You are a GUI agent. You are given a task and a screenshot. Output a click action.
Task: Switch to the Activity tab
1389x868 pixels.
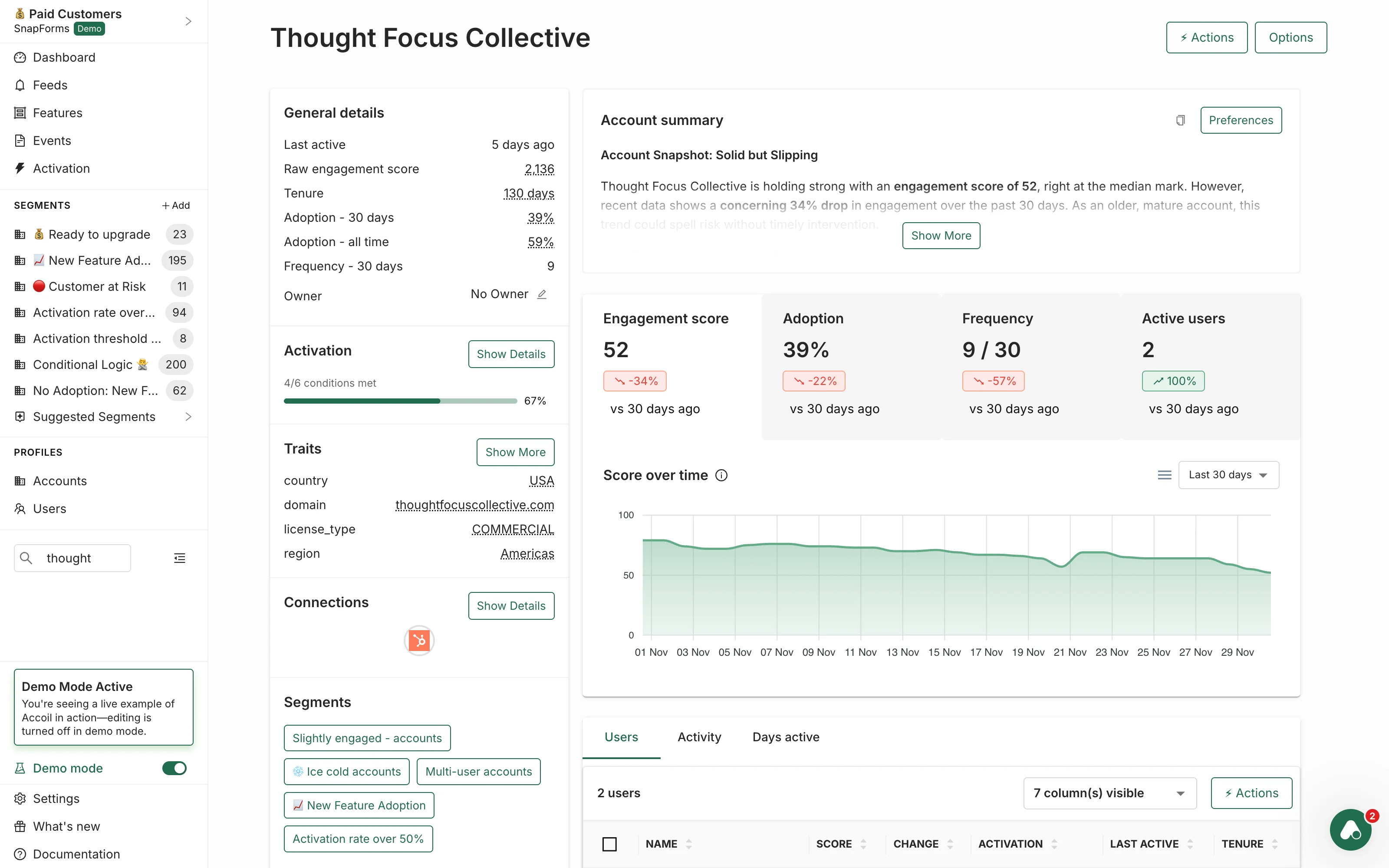[x=699, y=737]
